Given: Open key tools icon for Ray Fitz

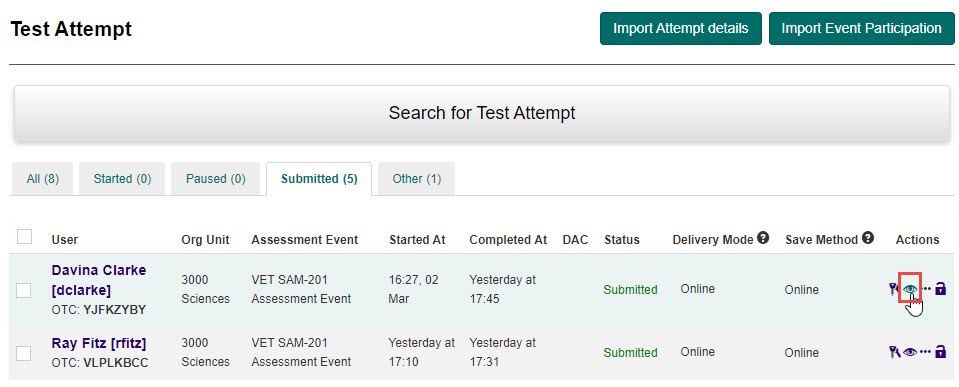Looking at the screenshot, I should [x=894, y=352].
